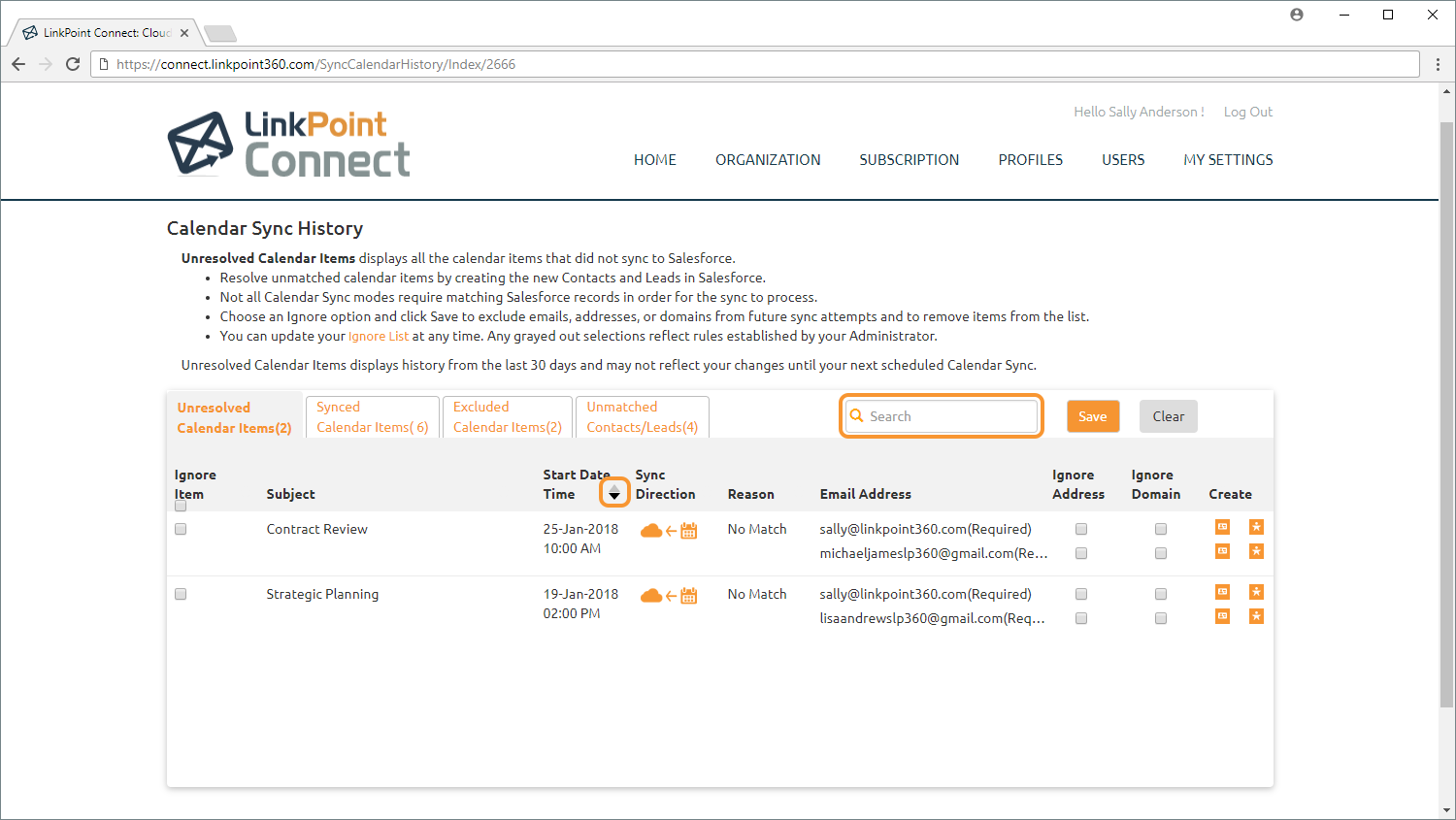The width and height of the screenshot is (1456, 820).
Task: Click the Strategic Planning subject text
Action: (323, 594)
